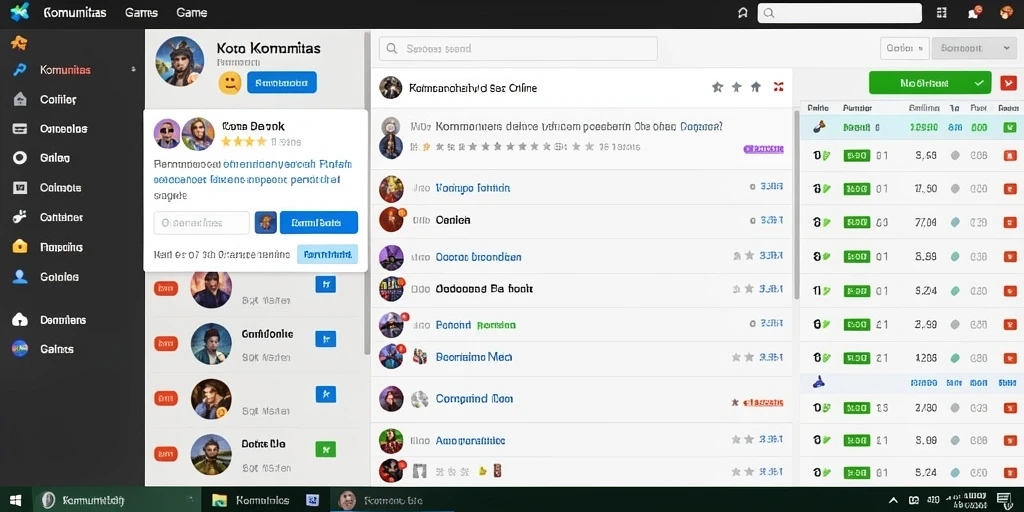
Task: Click the purple tag on the first post
Action: (x=763, y=149)
